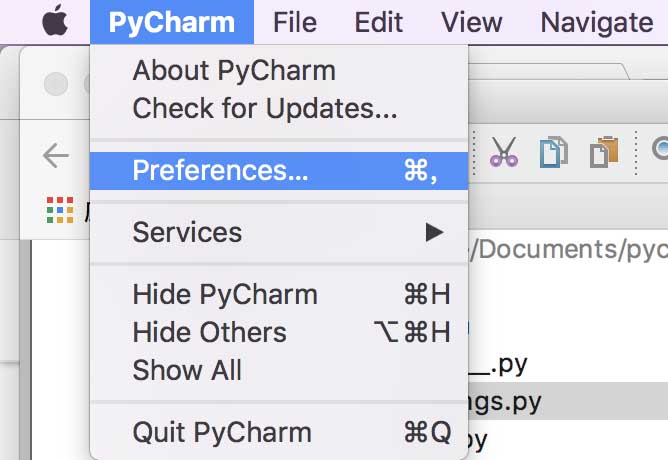668x460 pixels.
Task: Quit PyCharm via the menu
Action: (x=222, y=433)
